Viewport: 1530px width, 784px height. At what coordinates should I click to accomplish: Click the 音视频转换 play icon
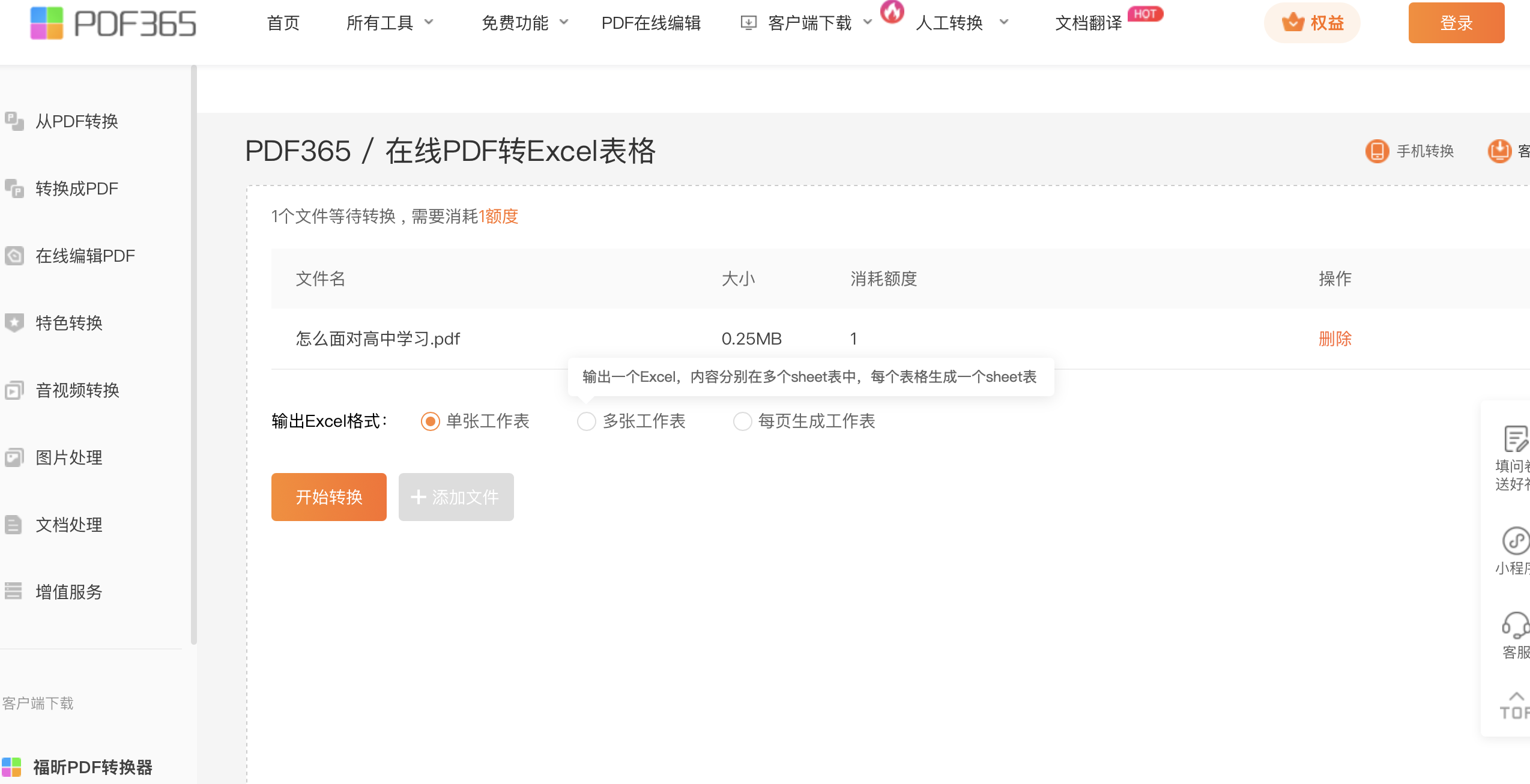(14, 390)
